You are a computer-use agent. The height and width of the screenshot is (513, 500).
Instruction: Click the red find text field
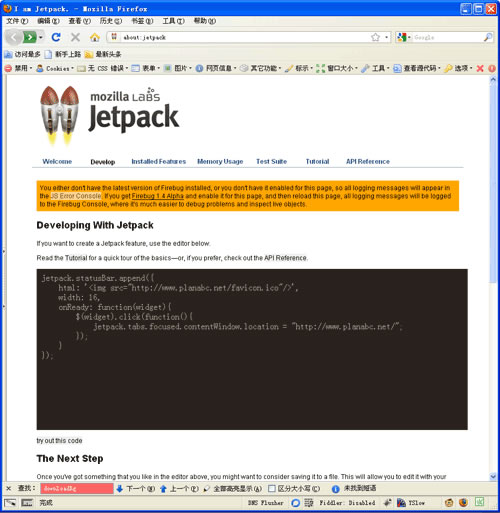(x=77, y=489)
